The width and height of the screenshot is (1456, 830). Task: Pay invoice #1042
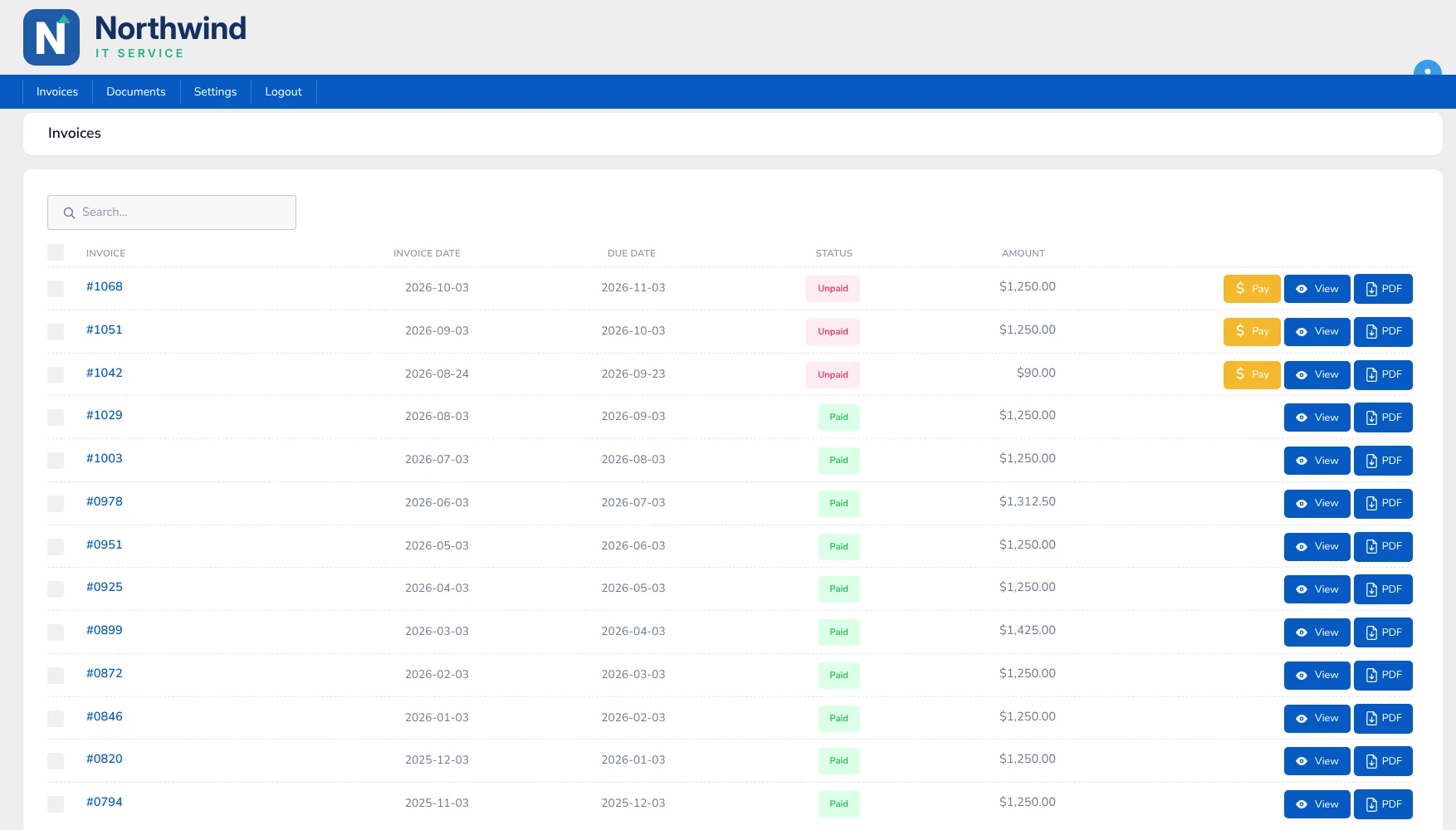[x=1252, y=375]
